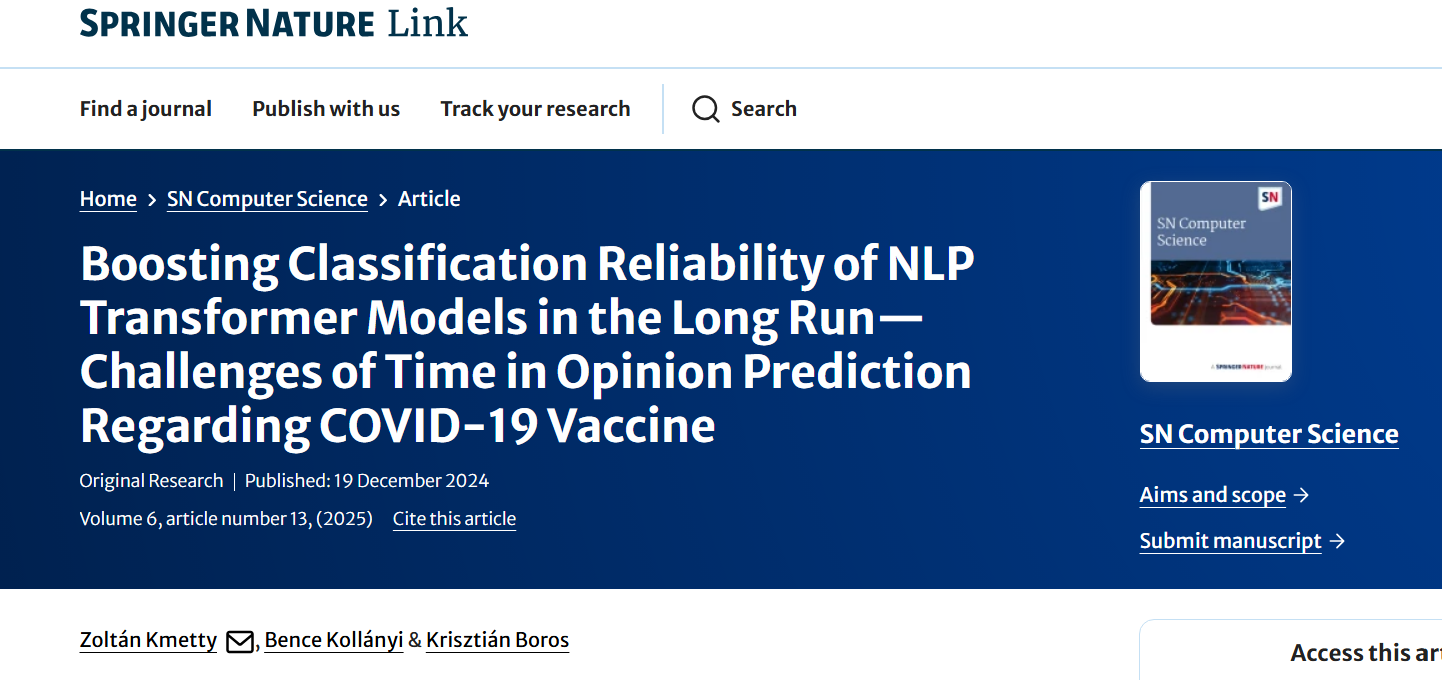
Task: Click the Springer Nature Link logo
Action: click(x=274, y=23)
